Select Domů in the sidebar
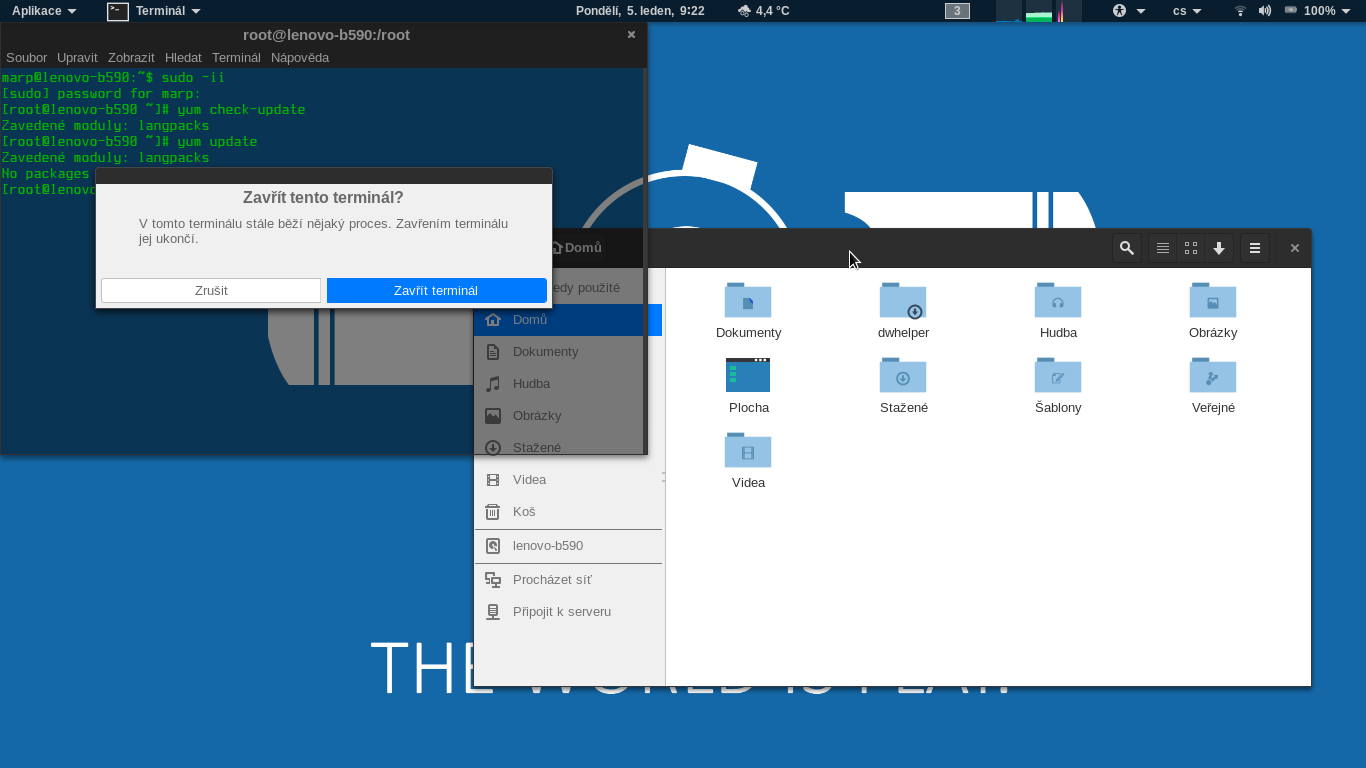Screen dimensions: 1366x768 click(567, 320)
